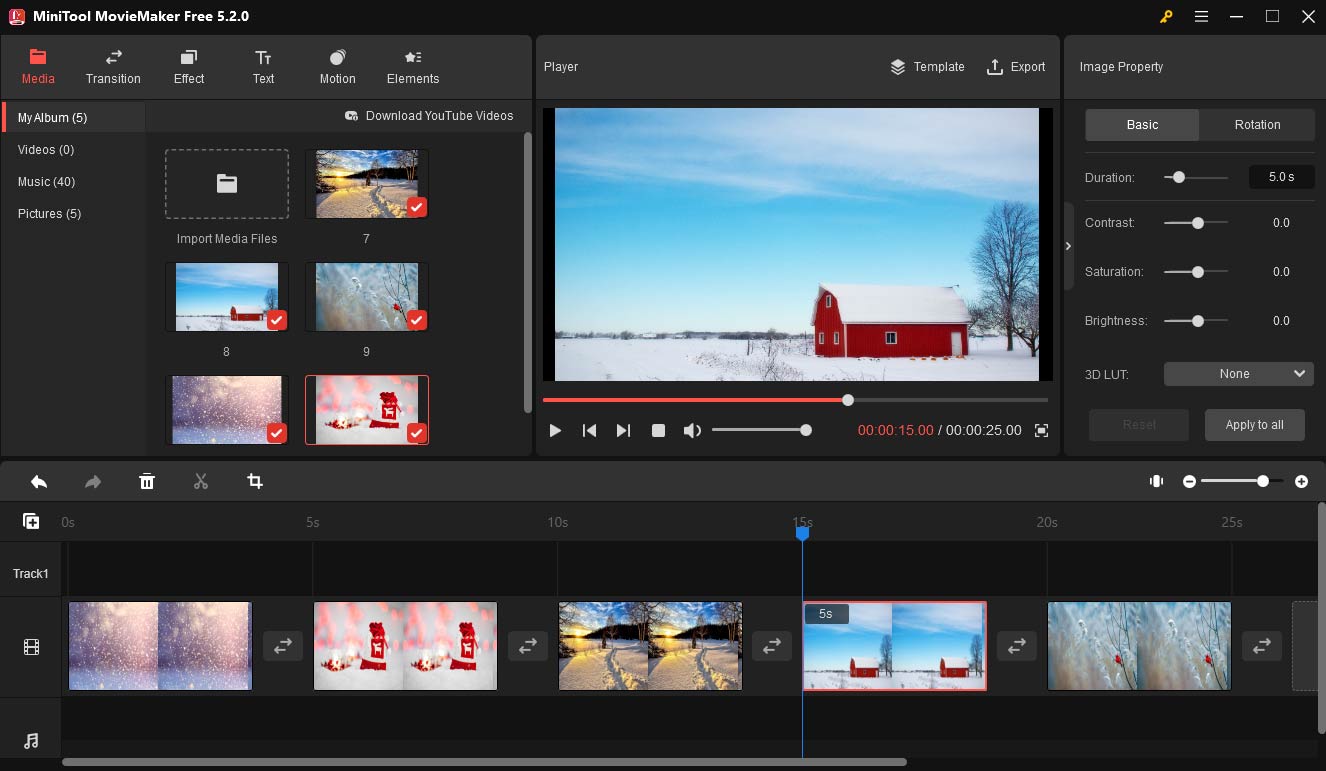Open the Text panel
Viewport: 1326px width, 771px height.
(x=263, y=66)
